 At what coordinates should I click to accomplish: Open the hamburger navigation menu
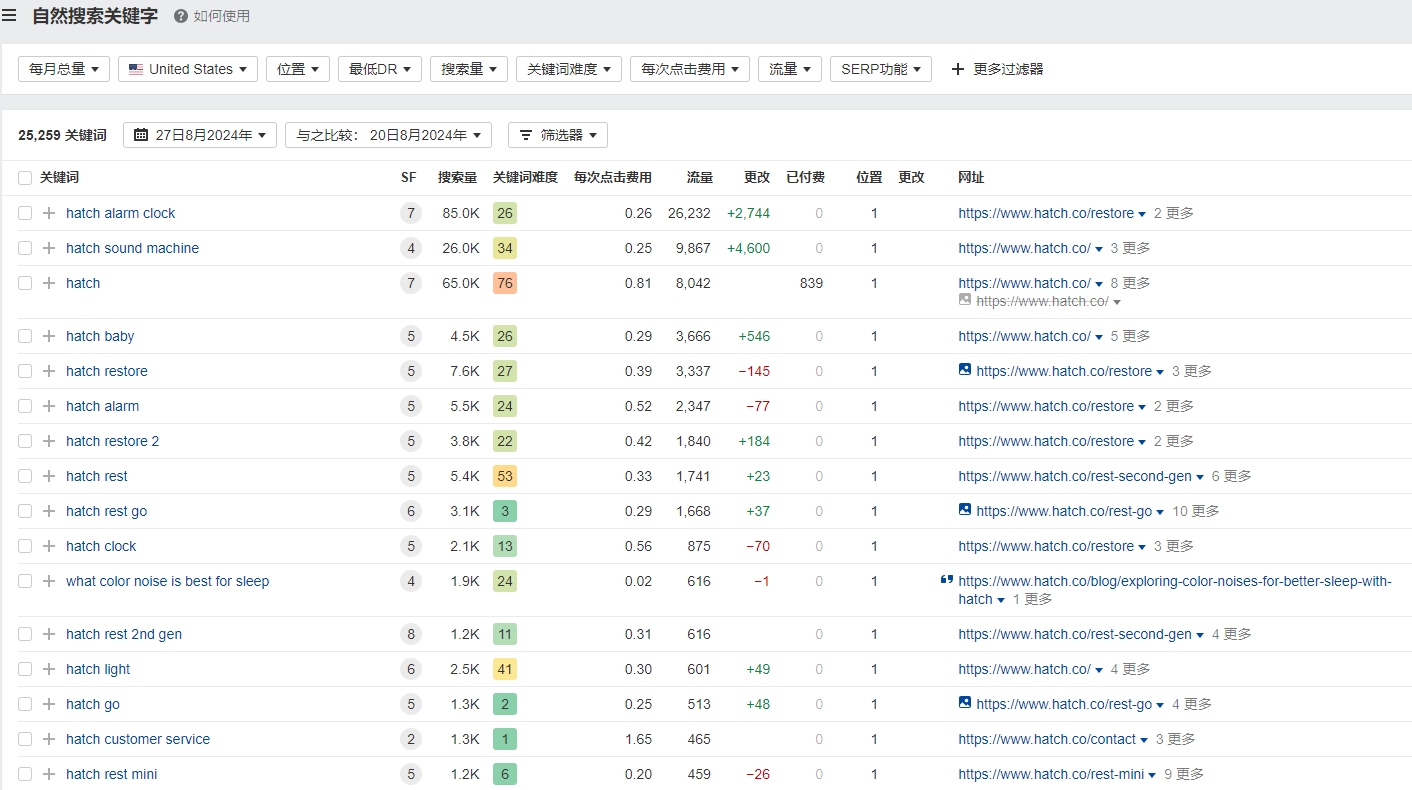[9, 15]
